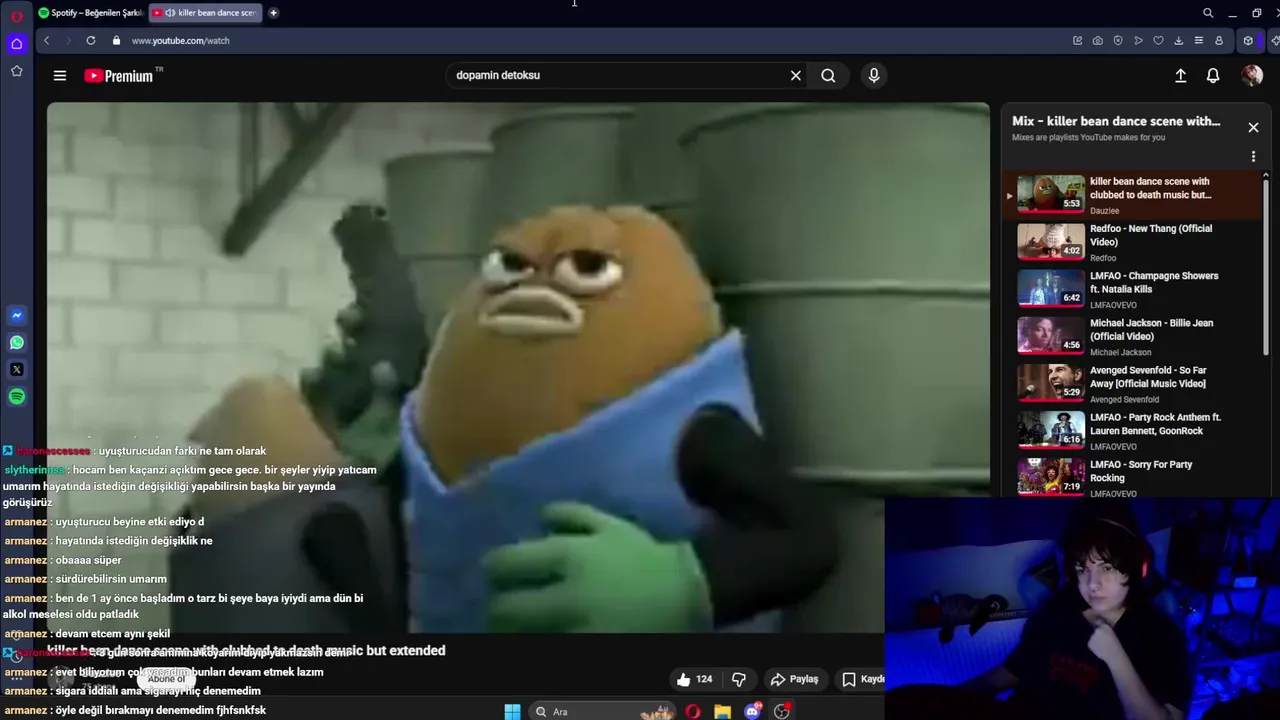The width and height of the screenshot is (1280, 720).
Task: Open the sidebar bookmarks star
Action: tap(16, 71)
